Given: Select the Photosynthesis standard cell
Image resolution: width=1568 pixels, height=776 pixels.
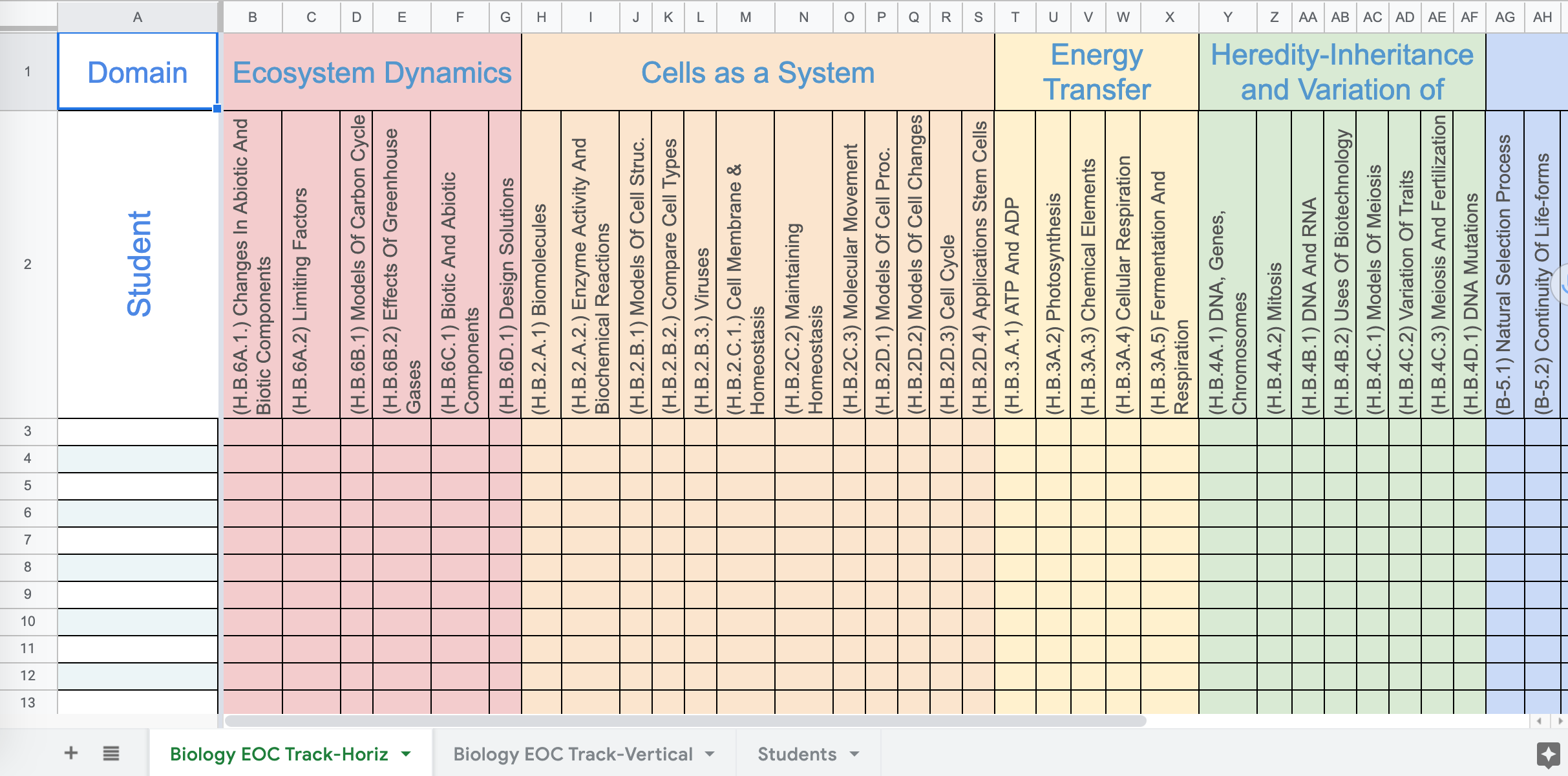Looking at the screenshot, I should point(1053,264).
